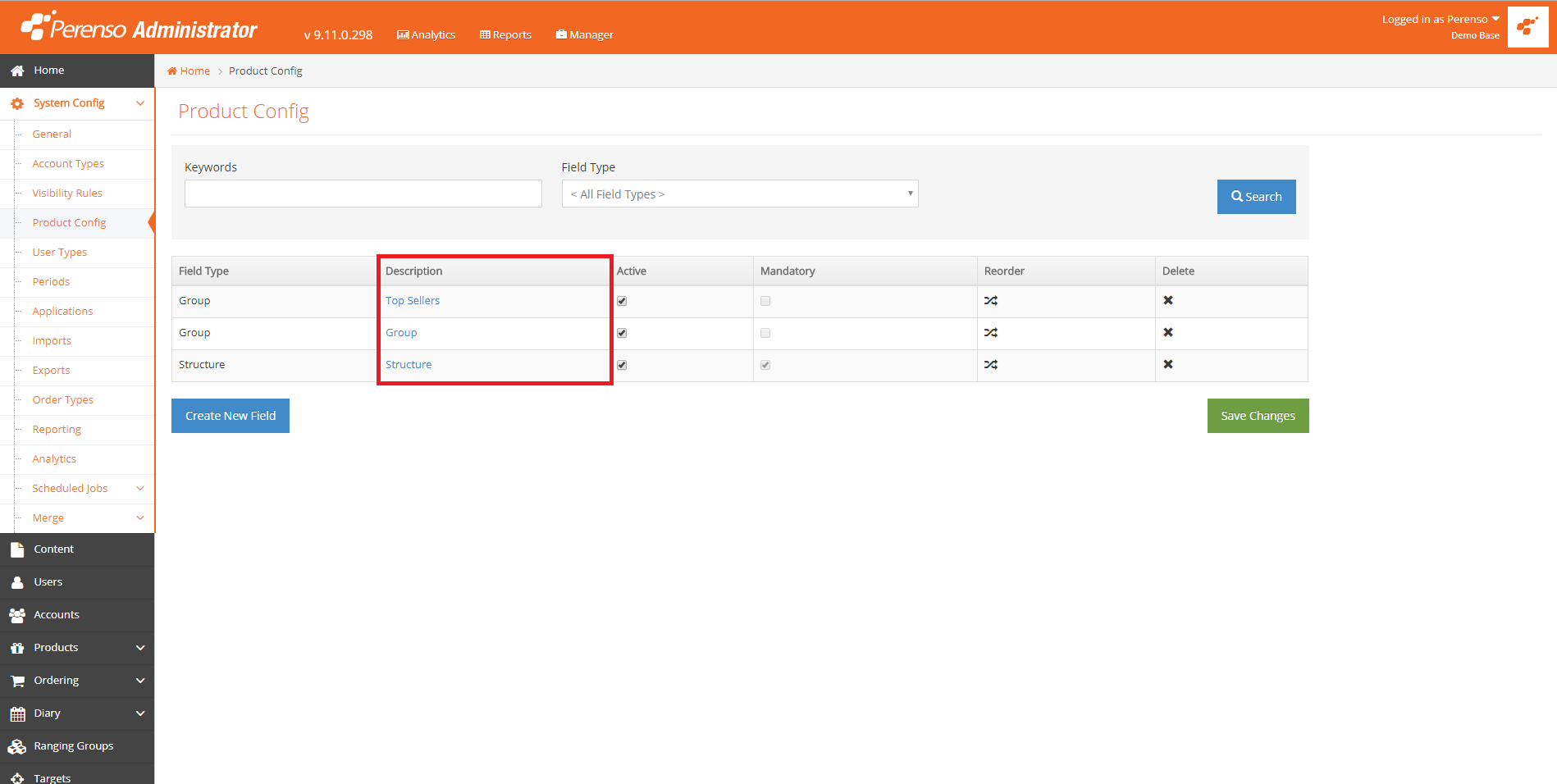Click the Home house icon in sidebar

(x=17, y=71)
